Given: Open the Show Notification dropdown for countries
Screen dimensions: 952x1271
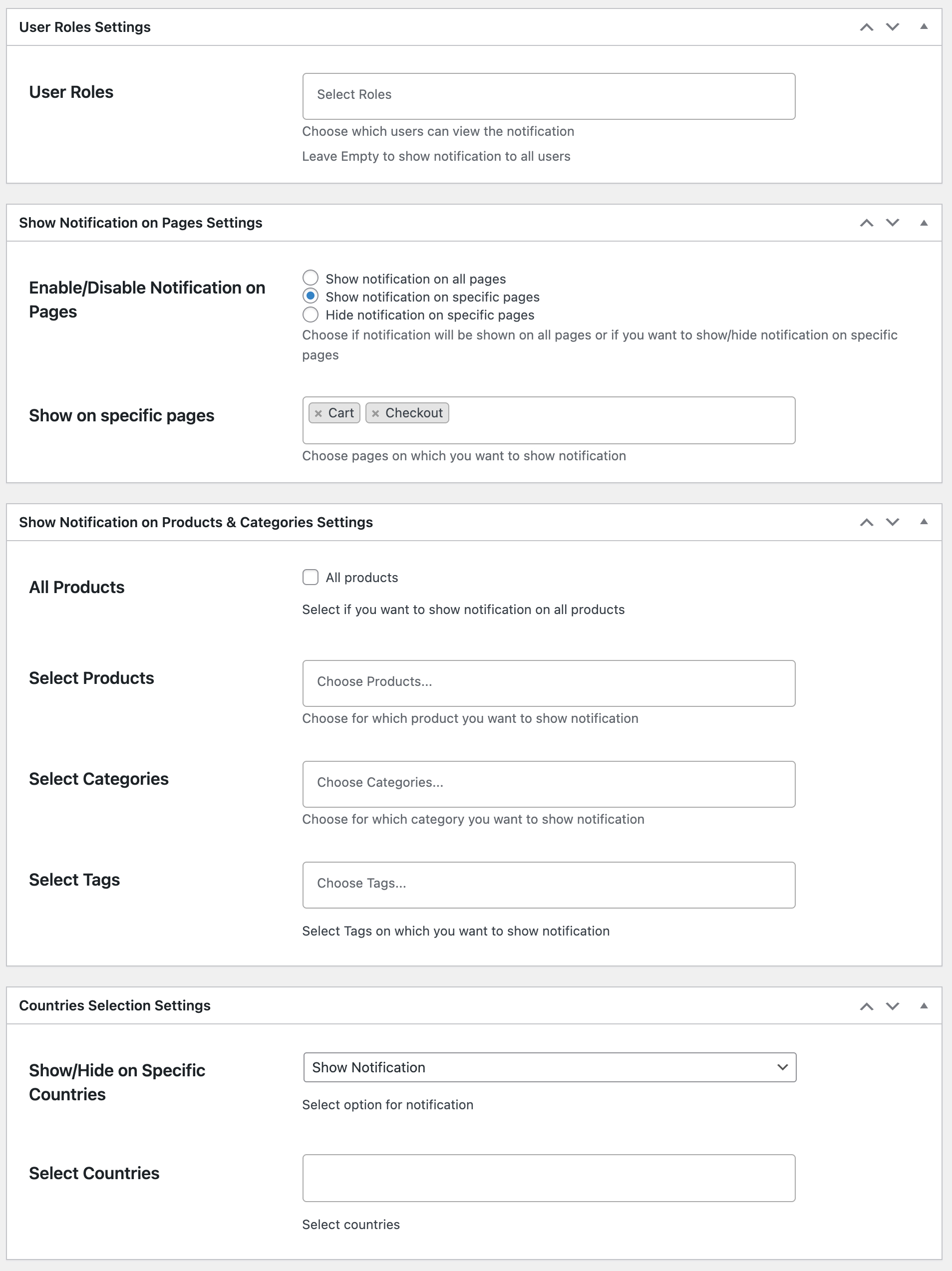Looking at the screenshot, I should click(x=549, y=1067).
